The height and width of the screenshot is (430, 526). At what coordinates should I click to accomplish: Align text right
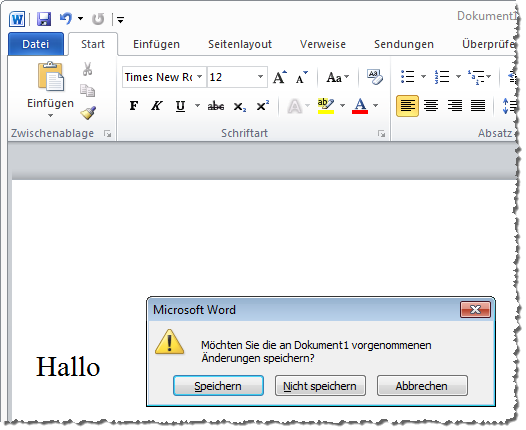pos(455,106)
